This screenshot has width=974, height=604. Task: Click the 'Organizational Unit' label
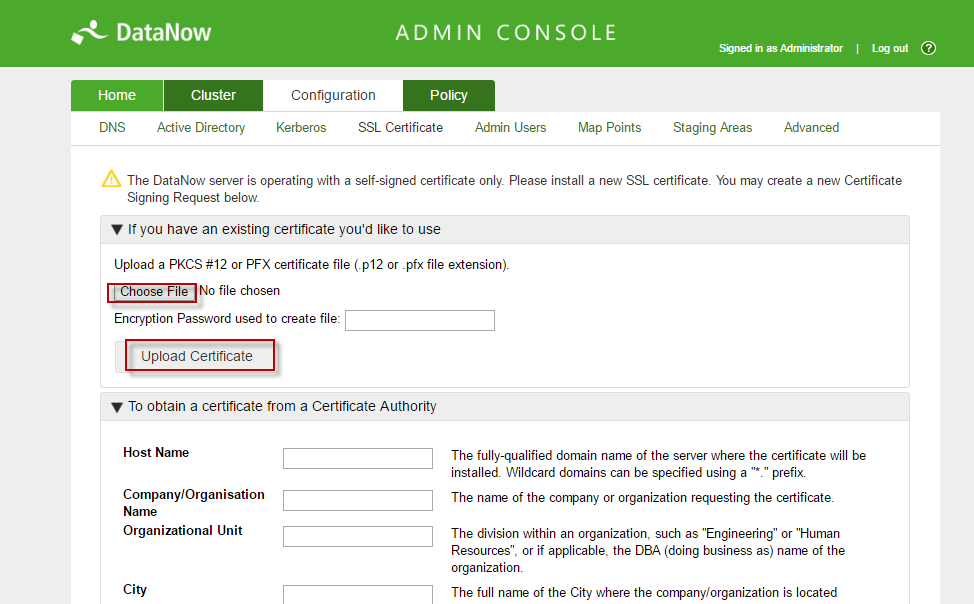(183, 530)
